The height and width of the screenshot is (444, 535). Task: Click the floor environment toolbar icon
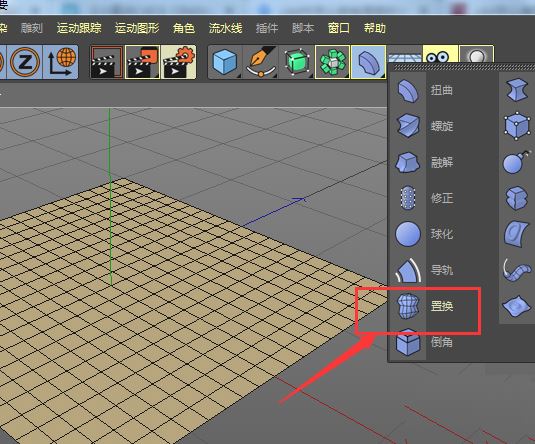click(x=404, y=54)
